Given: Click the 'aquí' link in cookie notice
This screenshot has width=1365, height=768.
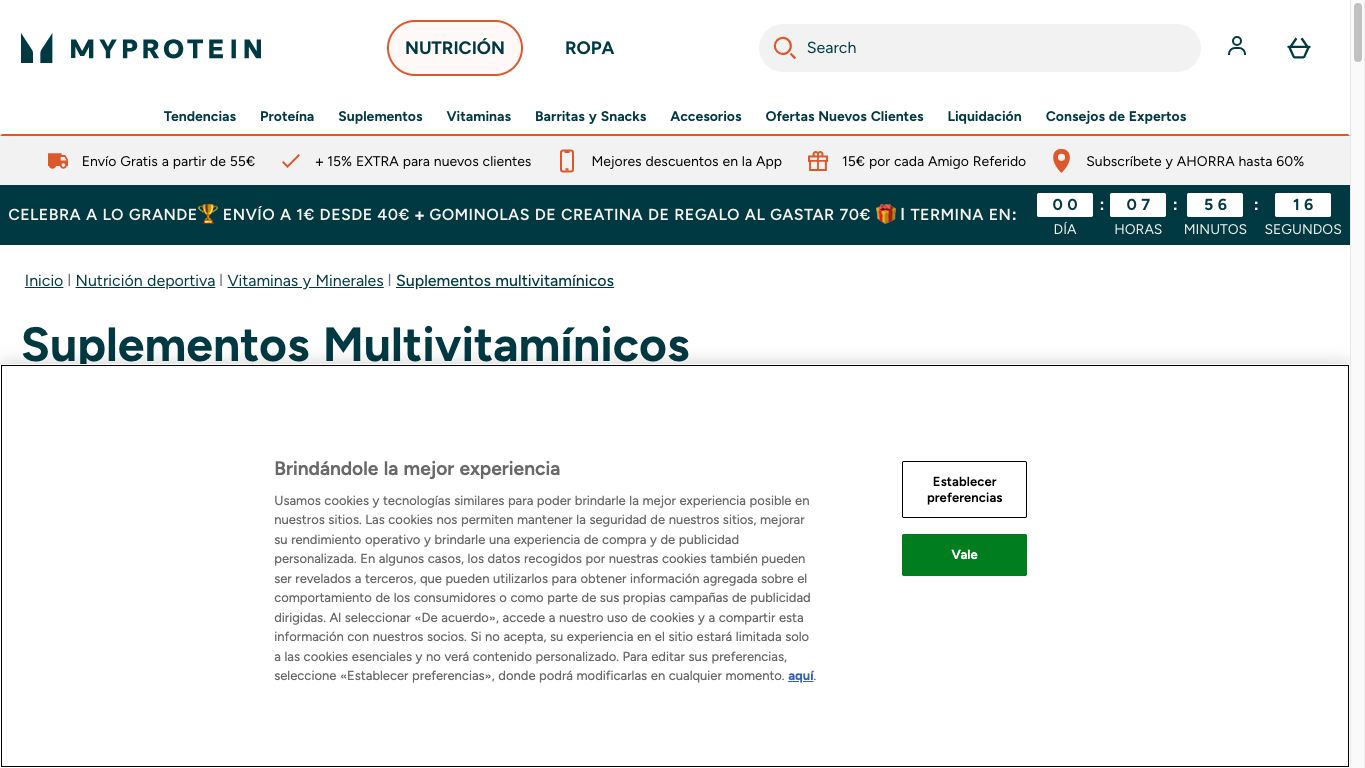Looking at the screenshot, I should [801, 676].
